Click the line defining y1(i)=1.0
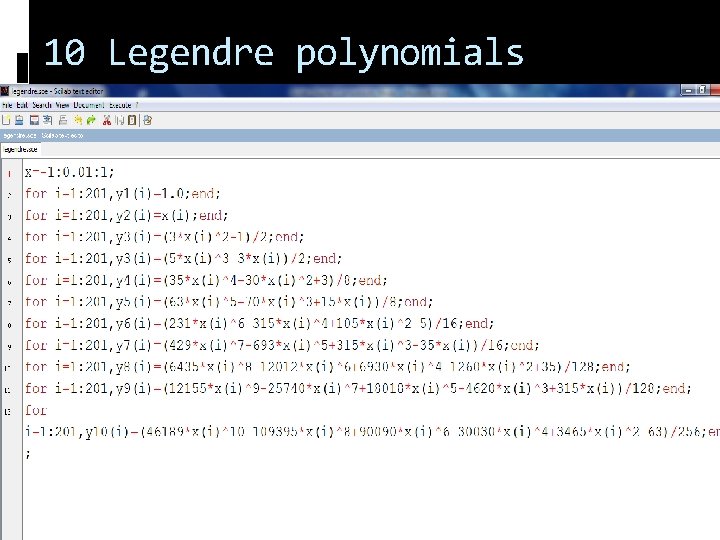The width and height of the screenshot is (720, 540). point(123,194)
